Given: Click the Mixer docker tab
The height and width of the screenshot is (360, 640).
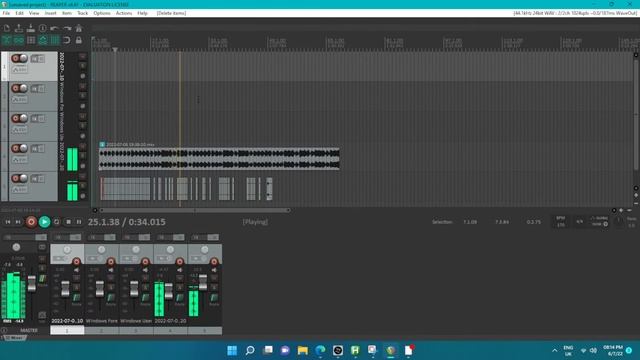Looking at the screenshot, I should [x=14, y=338].
